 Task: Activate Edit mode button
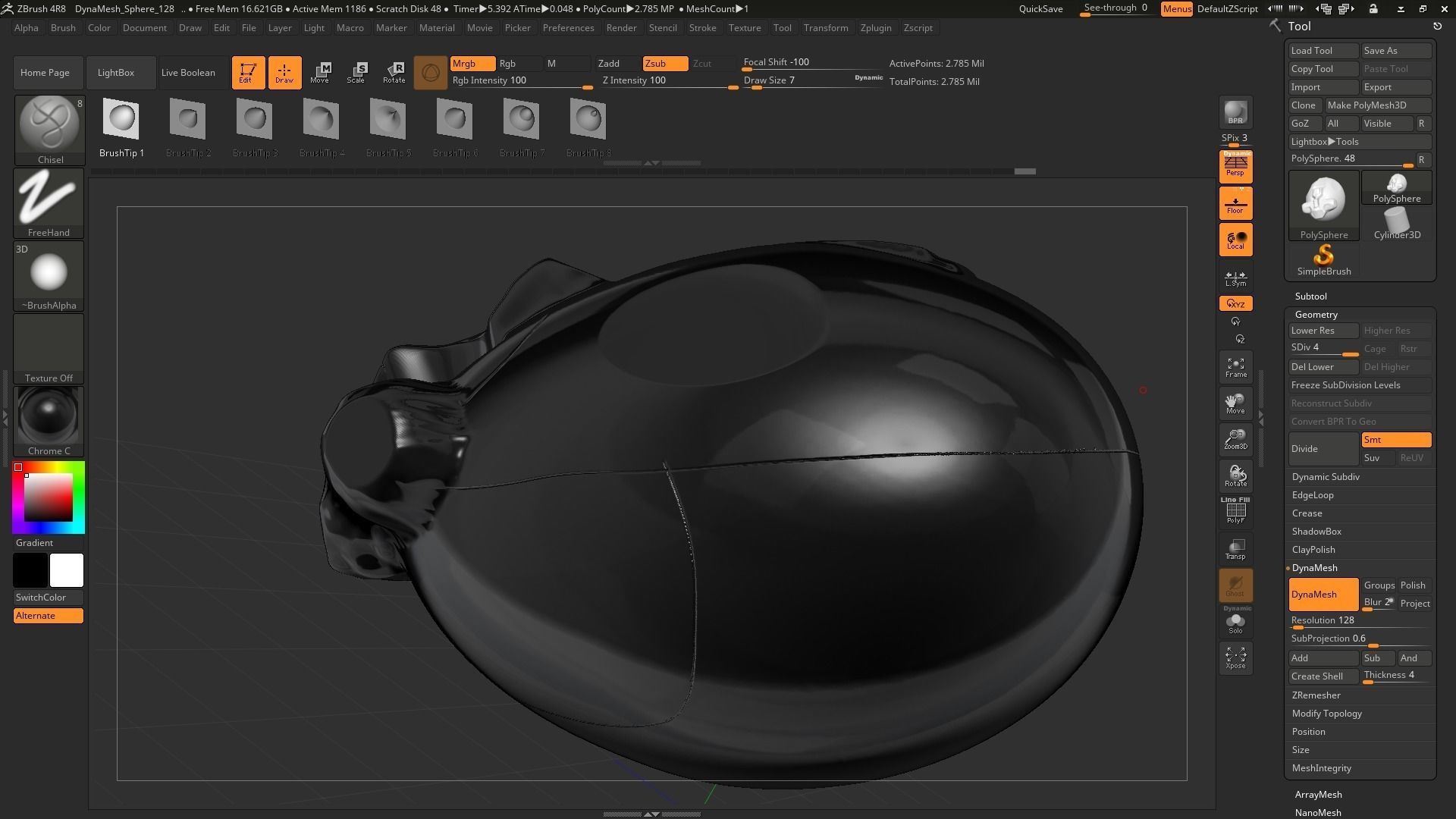coord(248,73)
